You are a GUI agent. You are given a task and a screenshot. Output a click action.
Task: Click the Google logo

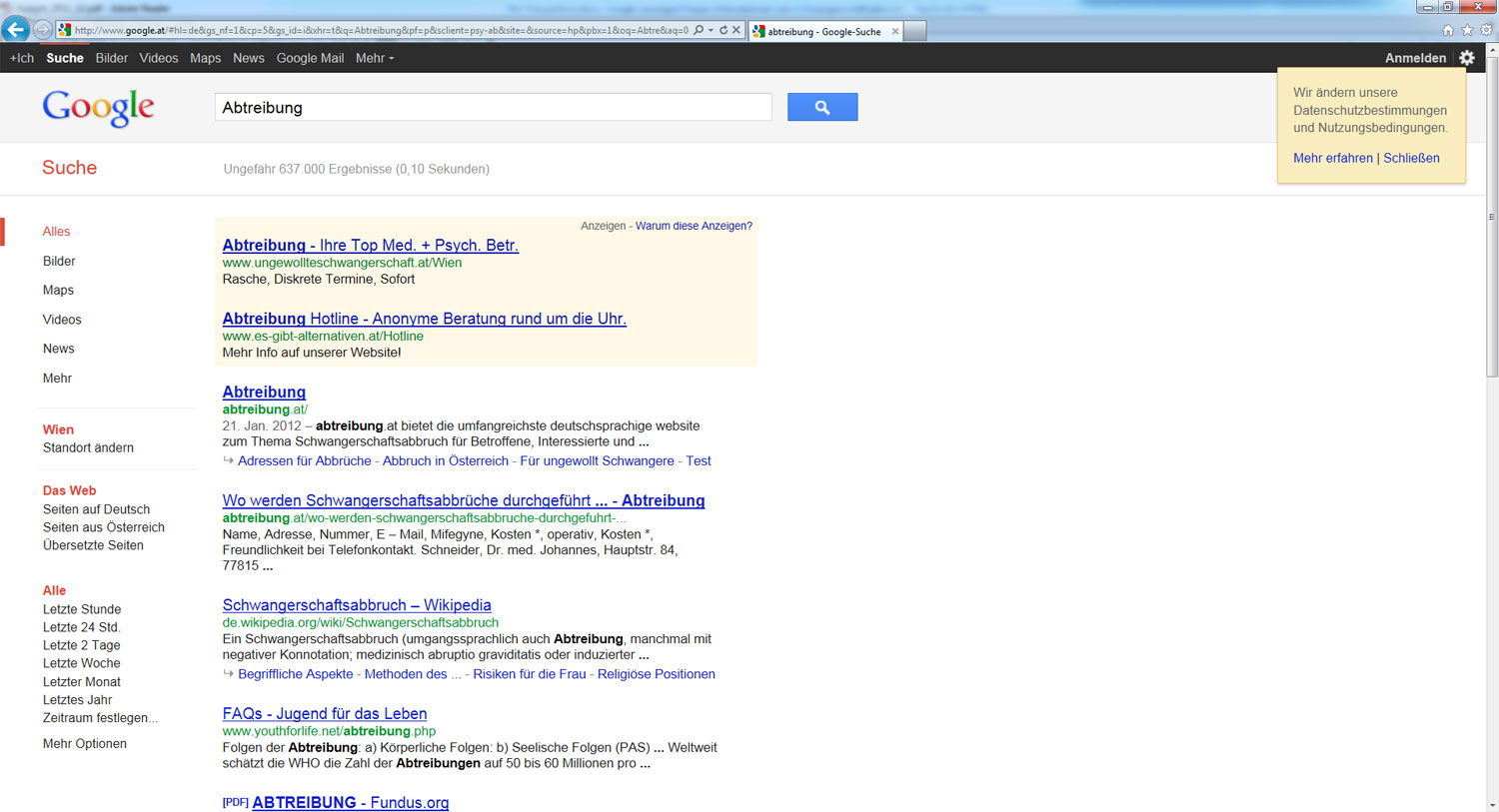[x=98, y=107]
